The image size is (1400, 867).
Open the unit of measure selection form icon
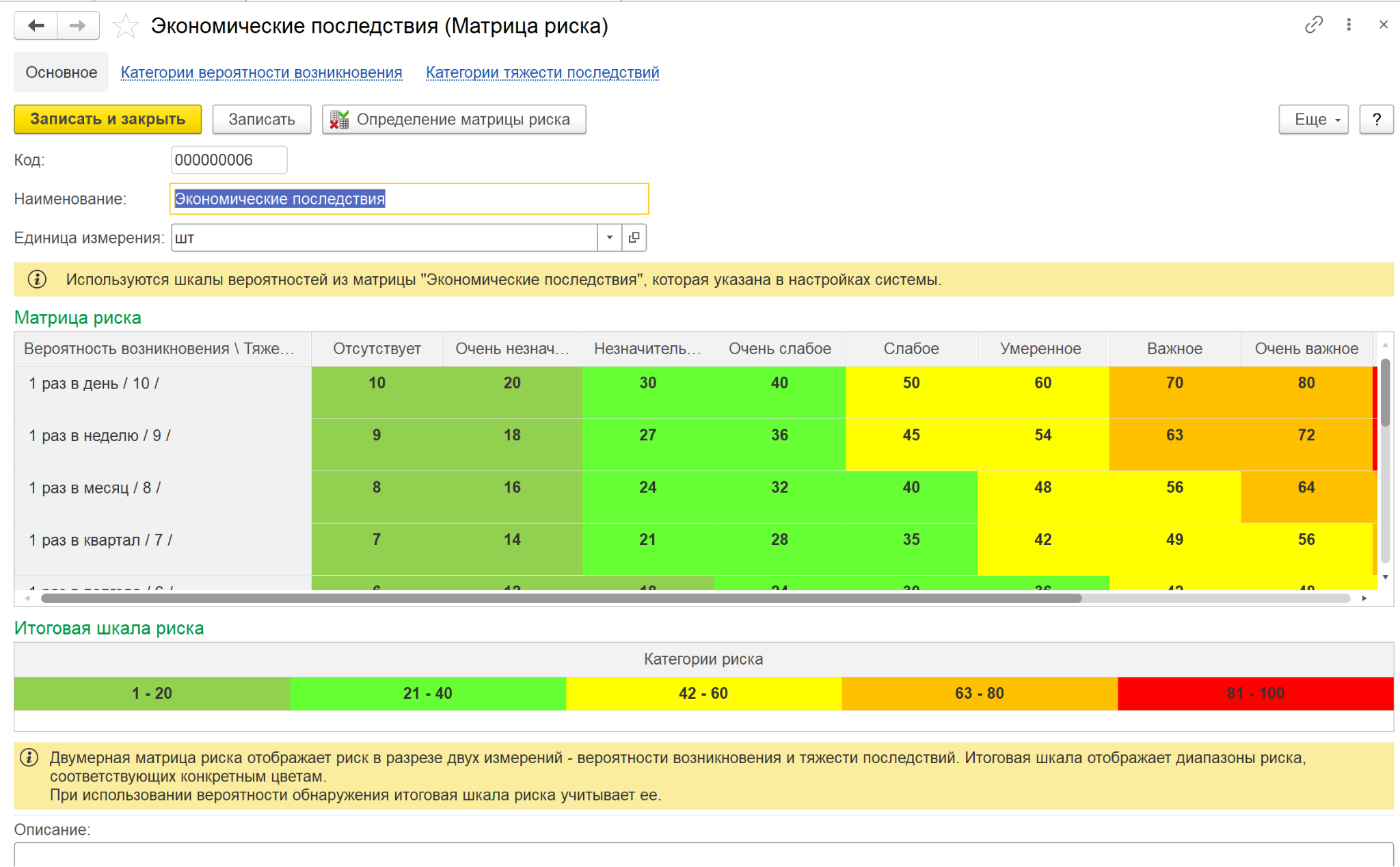coord(634,238)
